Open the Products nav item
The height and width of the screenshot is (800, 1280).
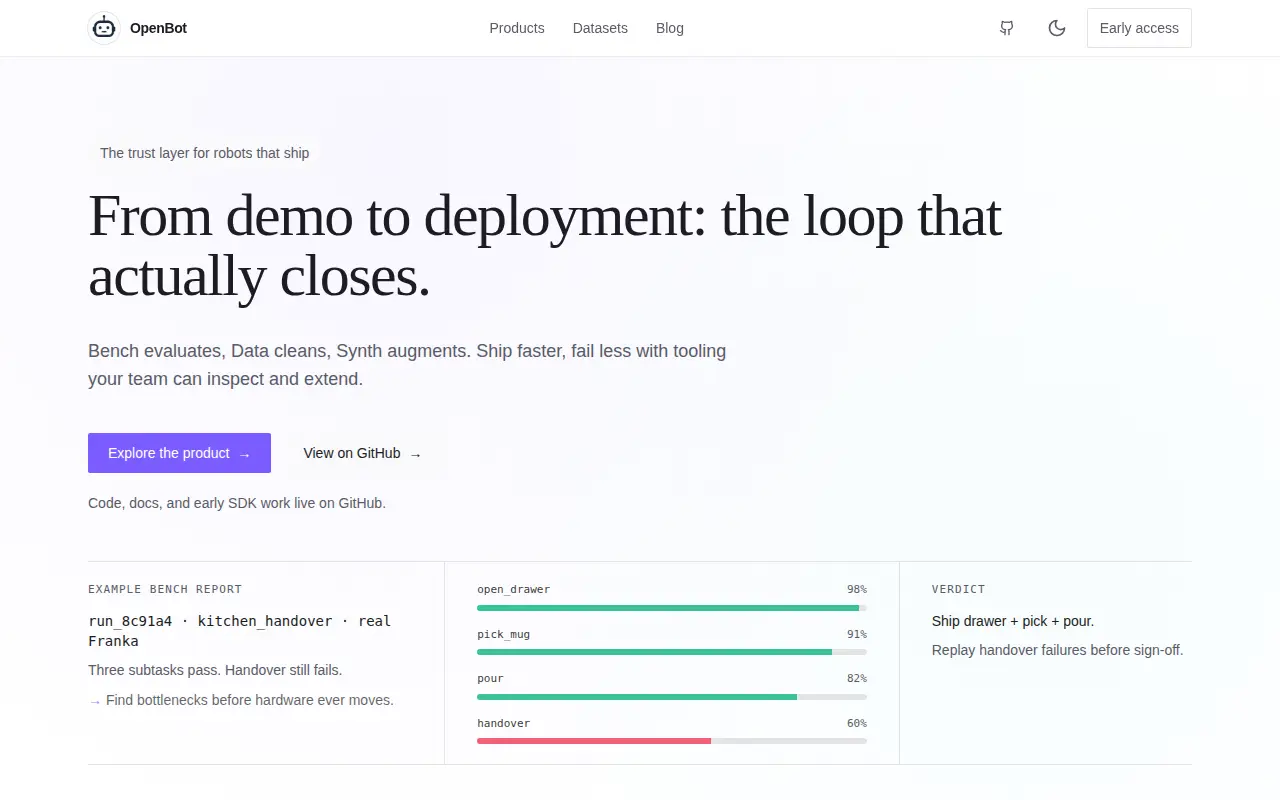(517, 28)
